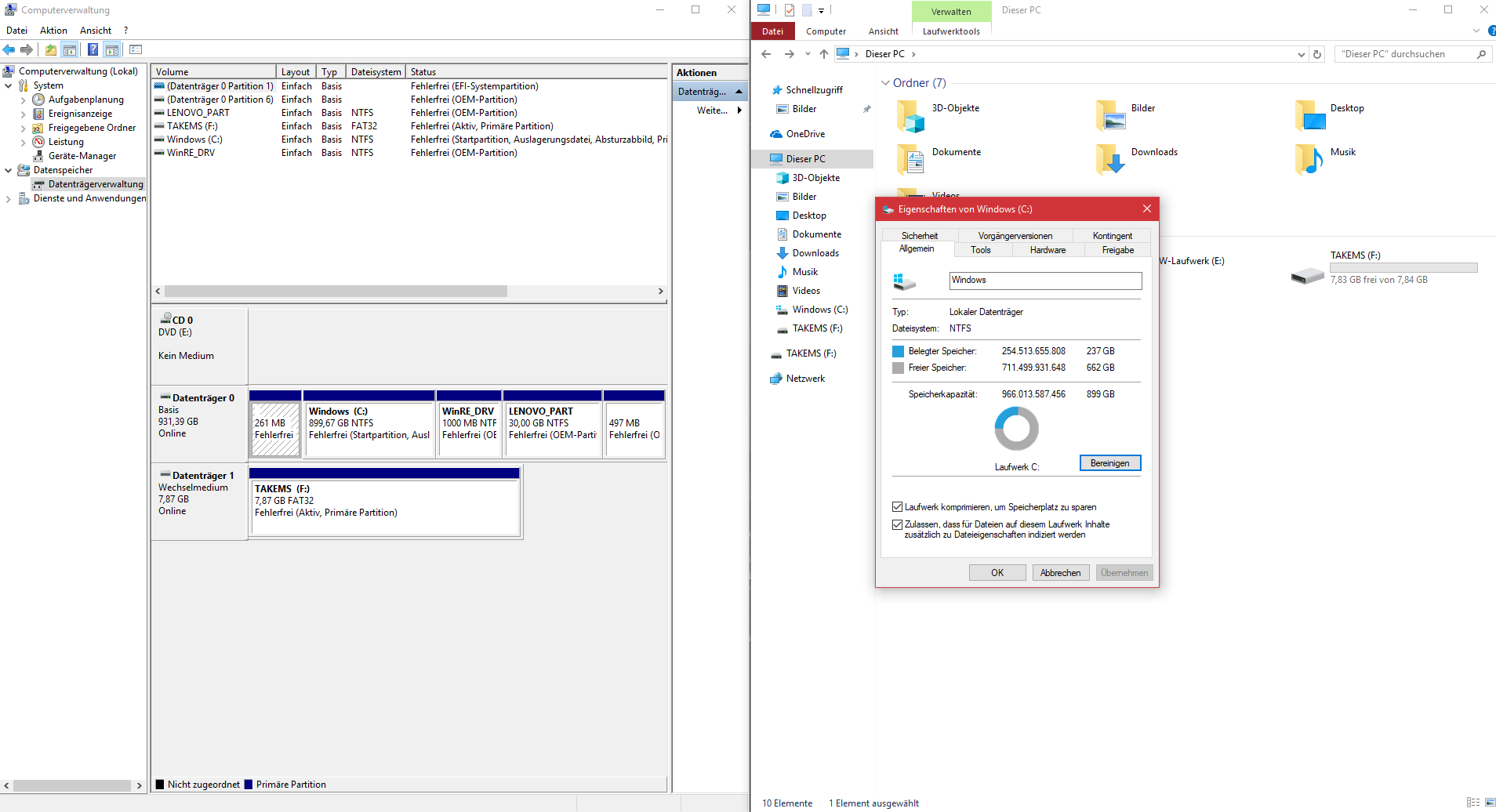
Task: Expand Dienste und Anwendungen node
Action: (9, 199)
